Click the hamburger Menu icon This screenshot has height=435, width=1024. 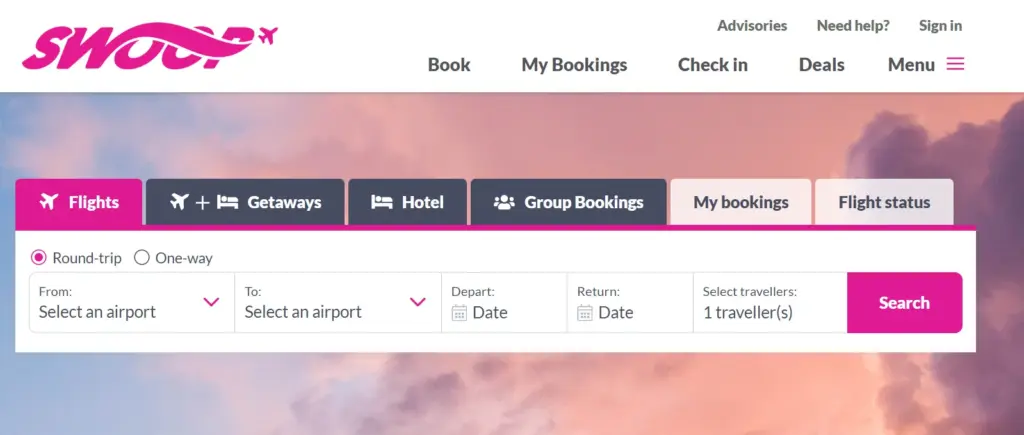[x=955, y=64]
